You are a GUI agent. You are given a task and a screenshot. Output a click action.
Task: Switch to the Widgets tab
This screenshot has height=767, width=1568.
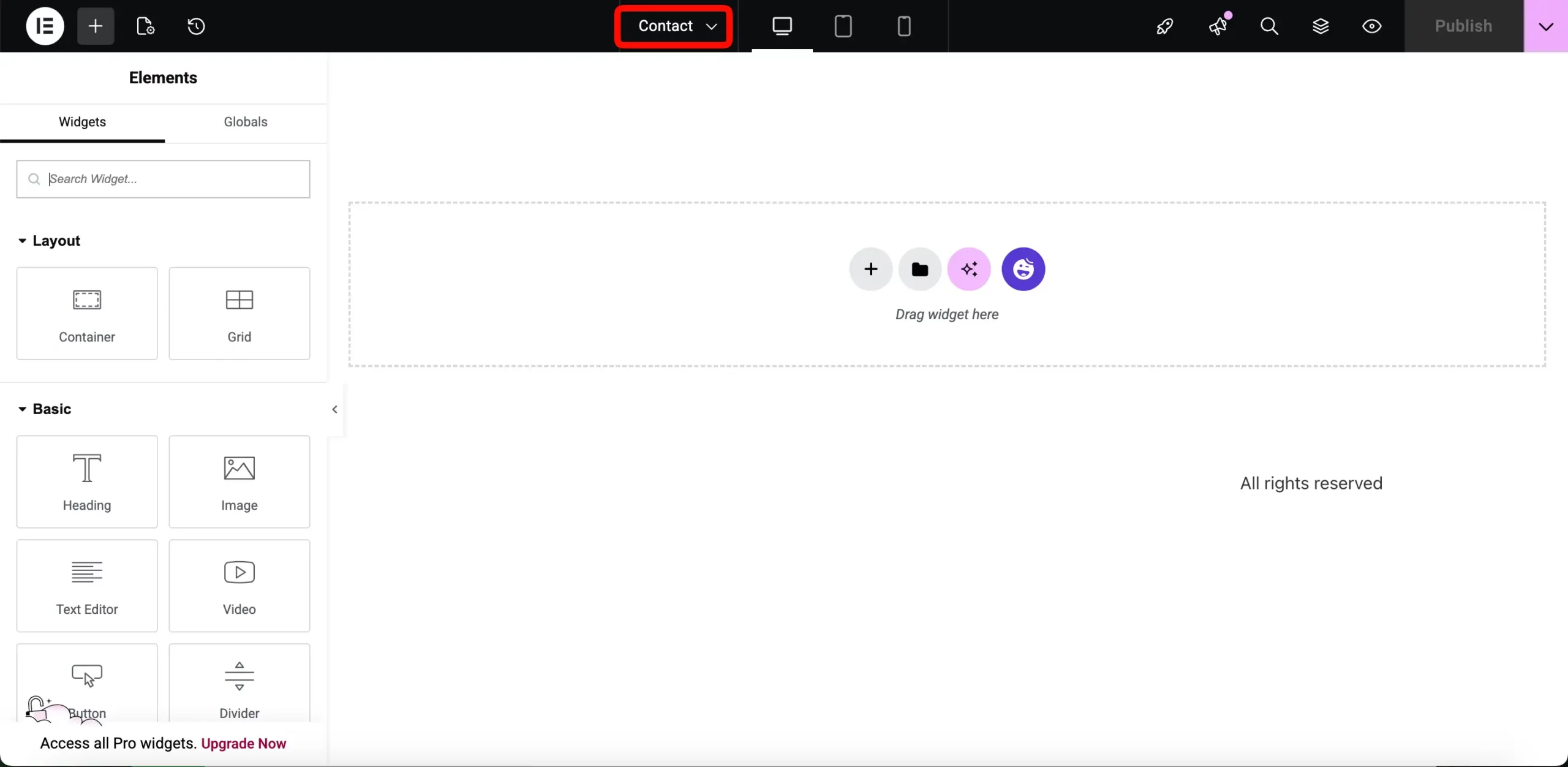pyautogui.click(x=82, y=122)
